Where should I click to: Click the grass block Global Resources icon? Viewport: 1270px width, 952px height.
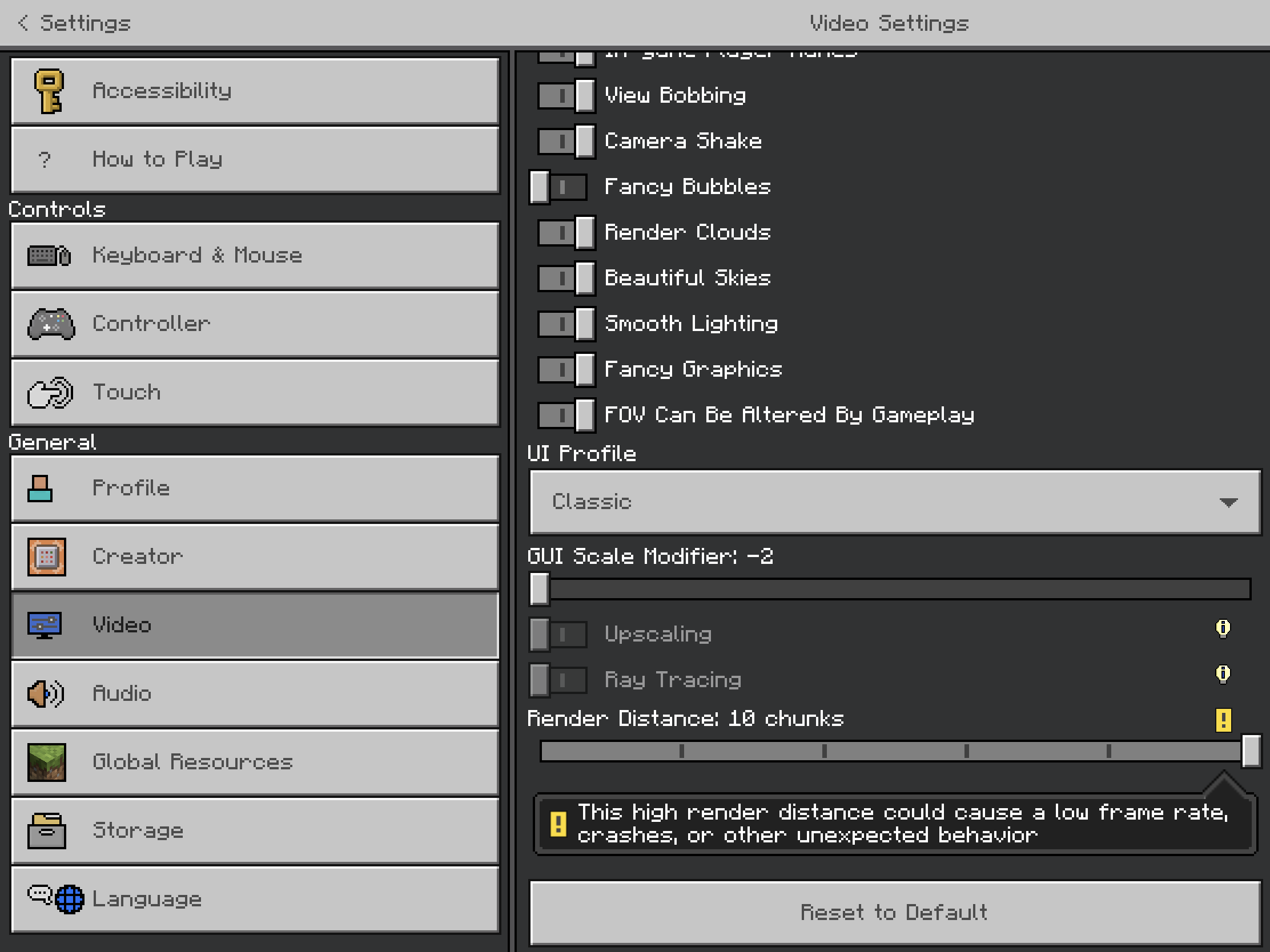46,762
